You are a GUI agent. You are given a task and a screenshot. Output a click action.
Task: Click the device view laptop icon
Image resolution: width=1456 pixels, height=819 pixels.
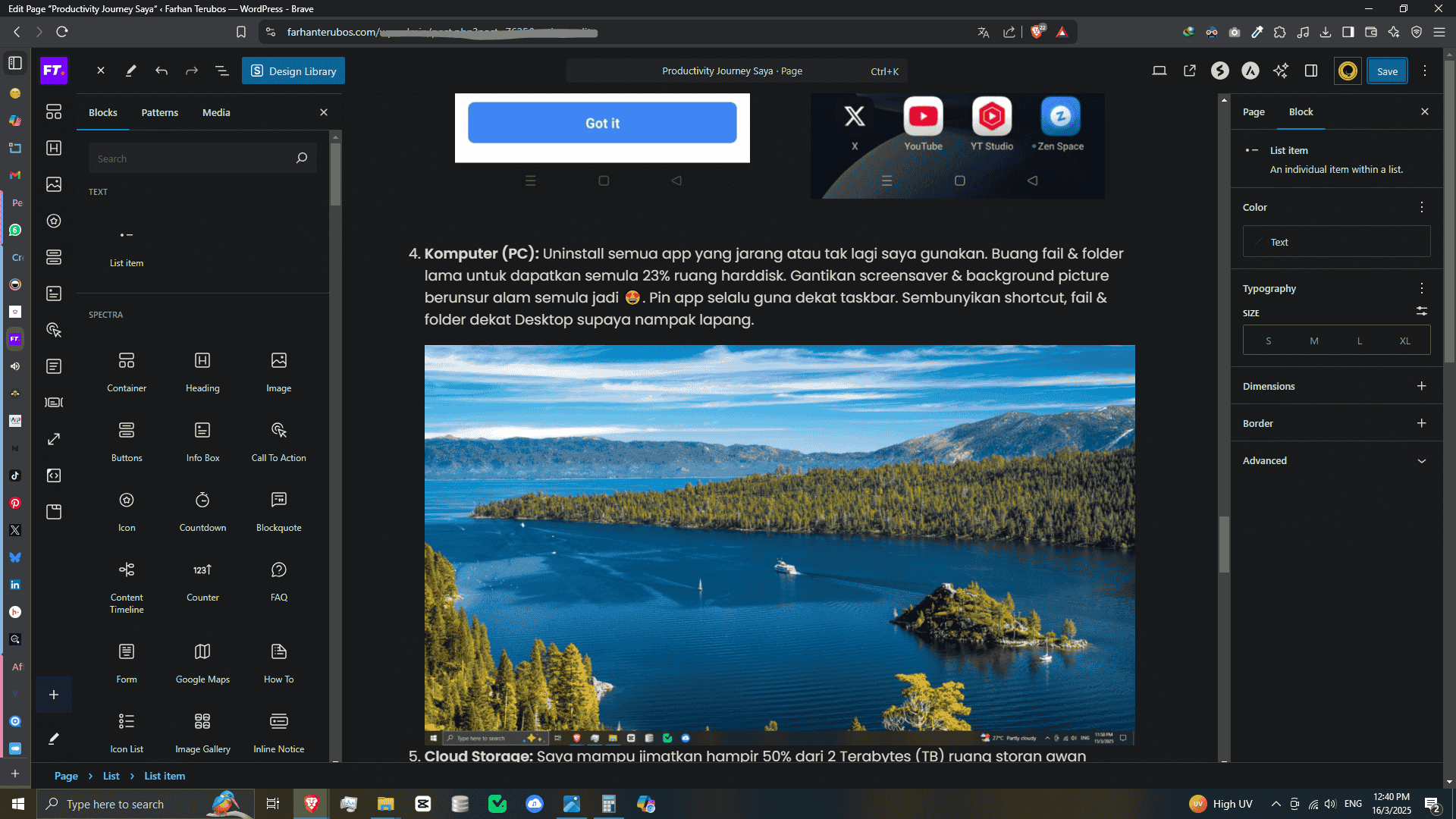pyautogui.click(x=1159, y=71)
